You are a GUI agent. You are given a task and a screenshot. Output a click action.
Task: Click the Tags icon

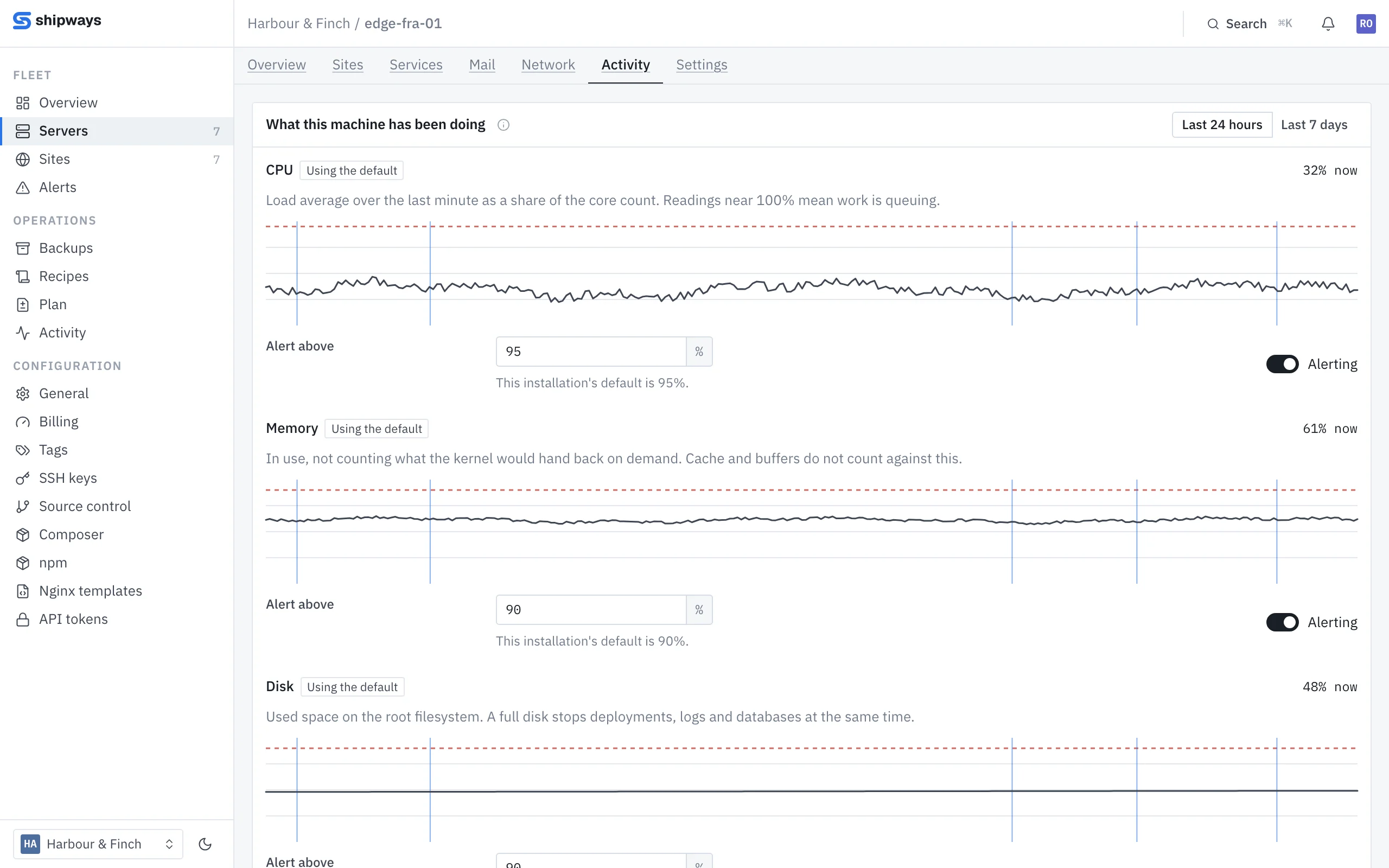tap(23, 450)
